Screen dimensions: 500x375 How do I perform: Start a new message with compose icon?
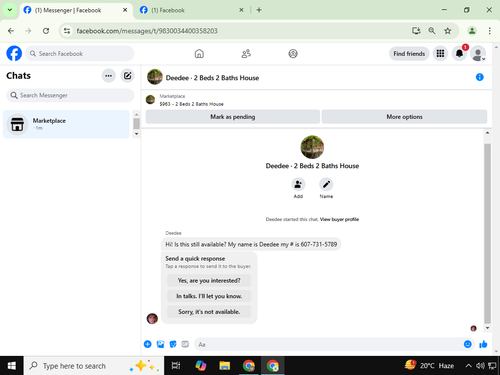[127, 76]
